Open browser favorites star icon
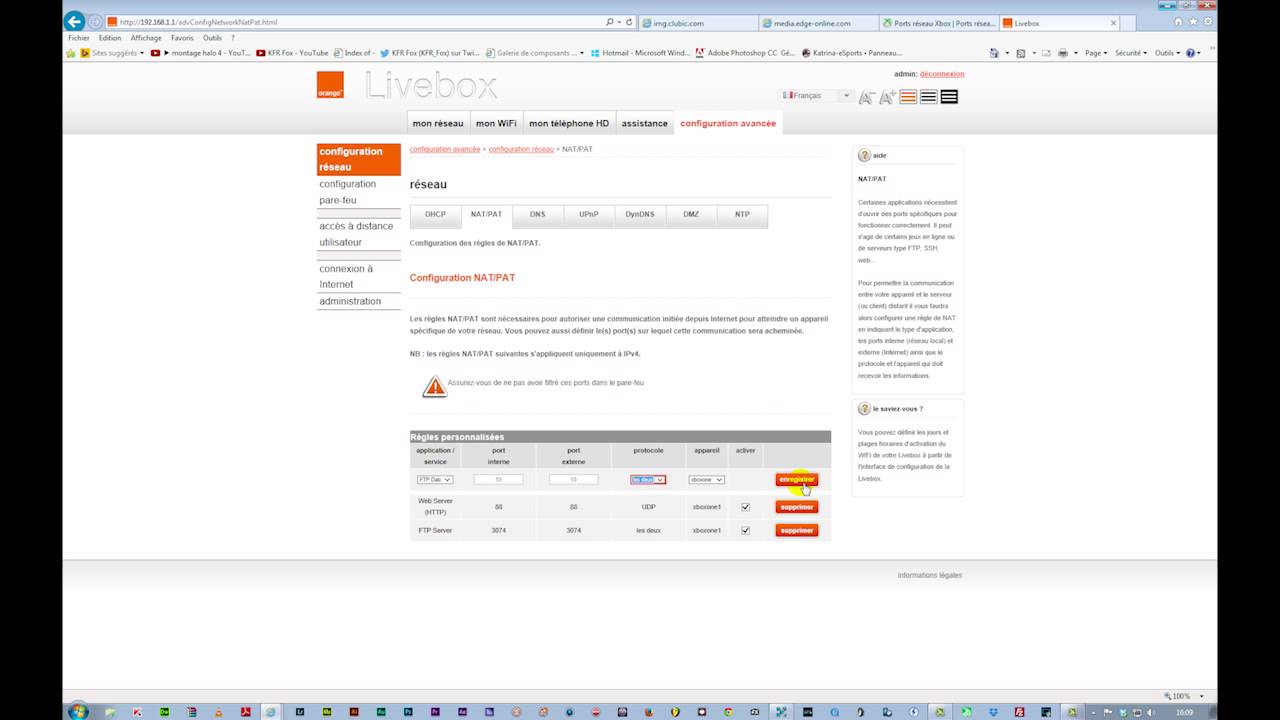 coord(1193,22)
